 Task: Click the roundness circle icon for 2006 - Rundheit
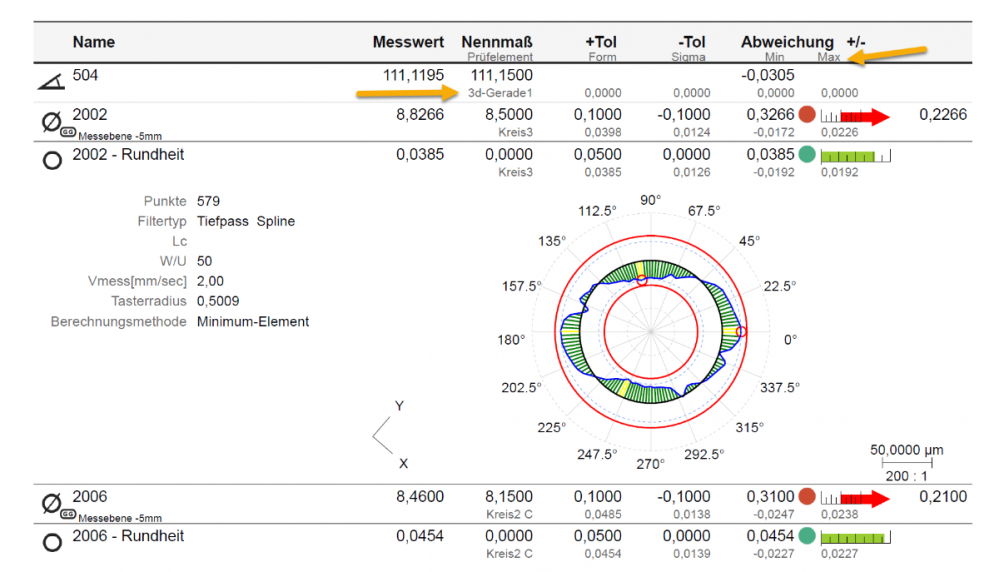[x=51, y=542]
